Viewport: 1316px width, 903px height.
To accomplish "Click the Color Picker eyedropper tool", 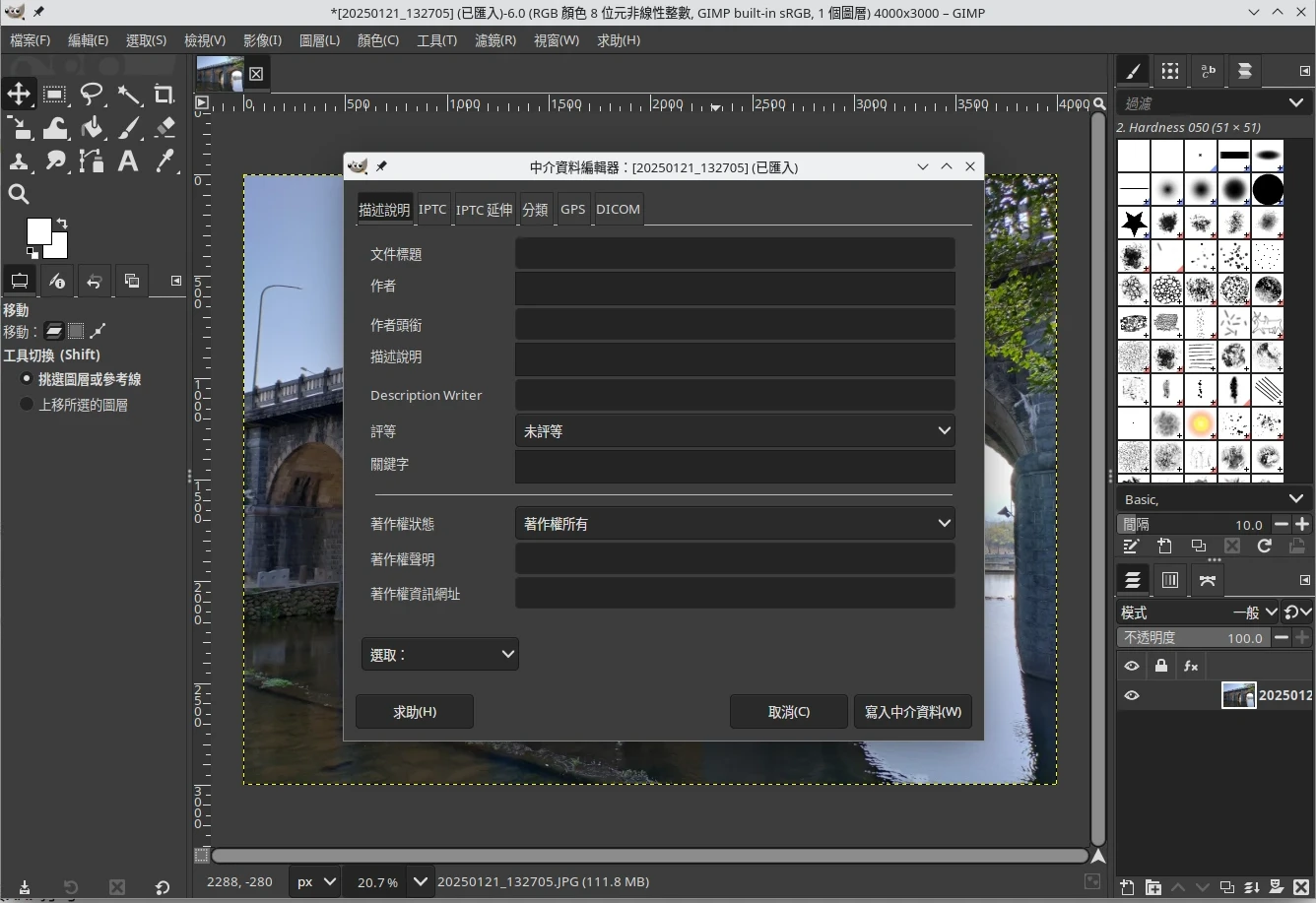I will [x=164, y=161].
